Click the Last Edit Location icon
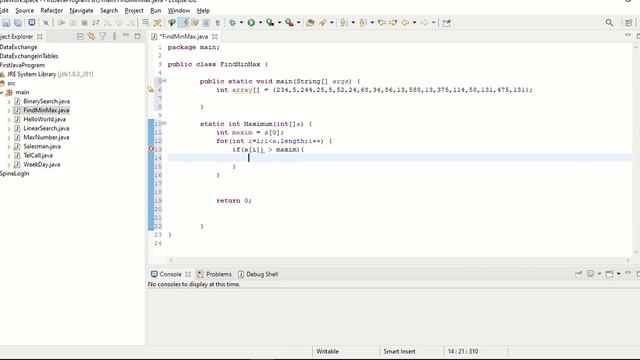 382,23
